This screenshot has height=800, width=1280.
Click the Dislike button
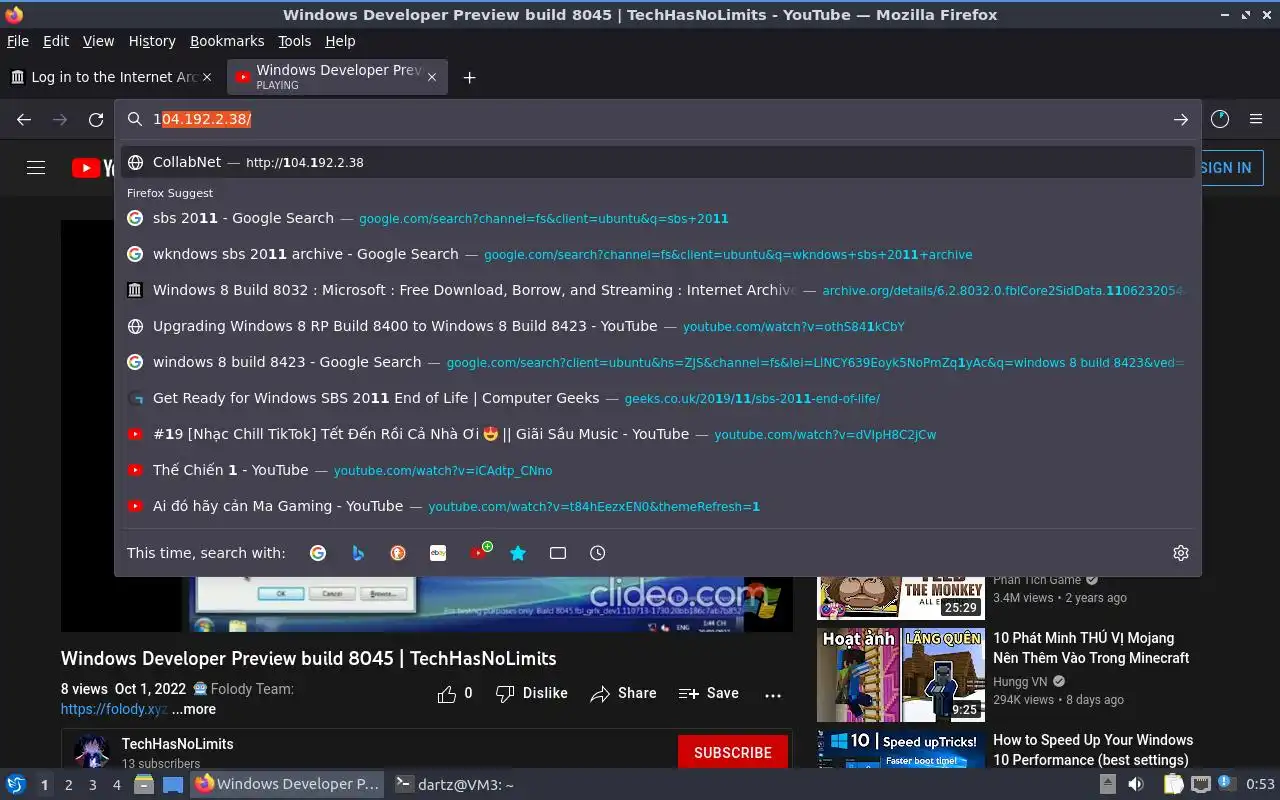pos(531,693)
